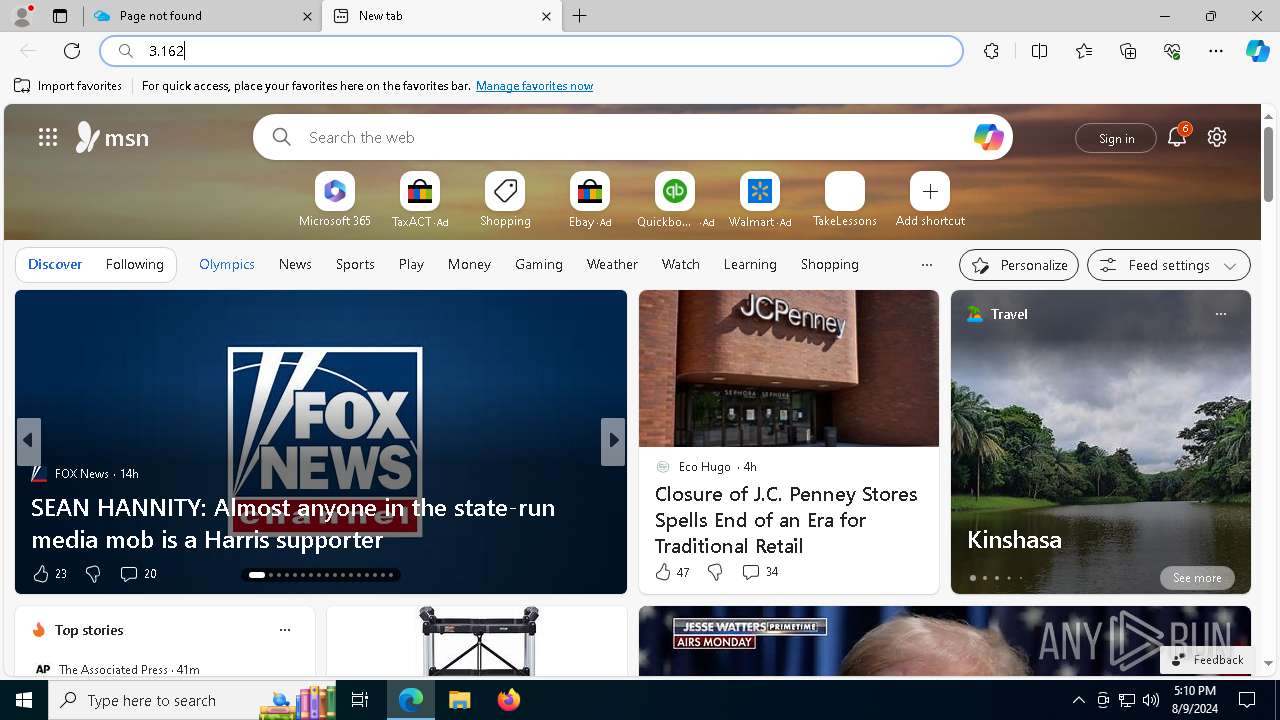The height and width of the screenshot is (720, 1280).
Task: Open the Shopping feed tab
Action: pyautogui.click(x=830, y=264)
